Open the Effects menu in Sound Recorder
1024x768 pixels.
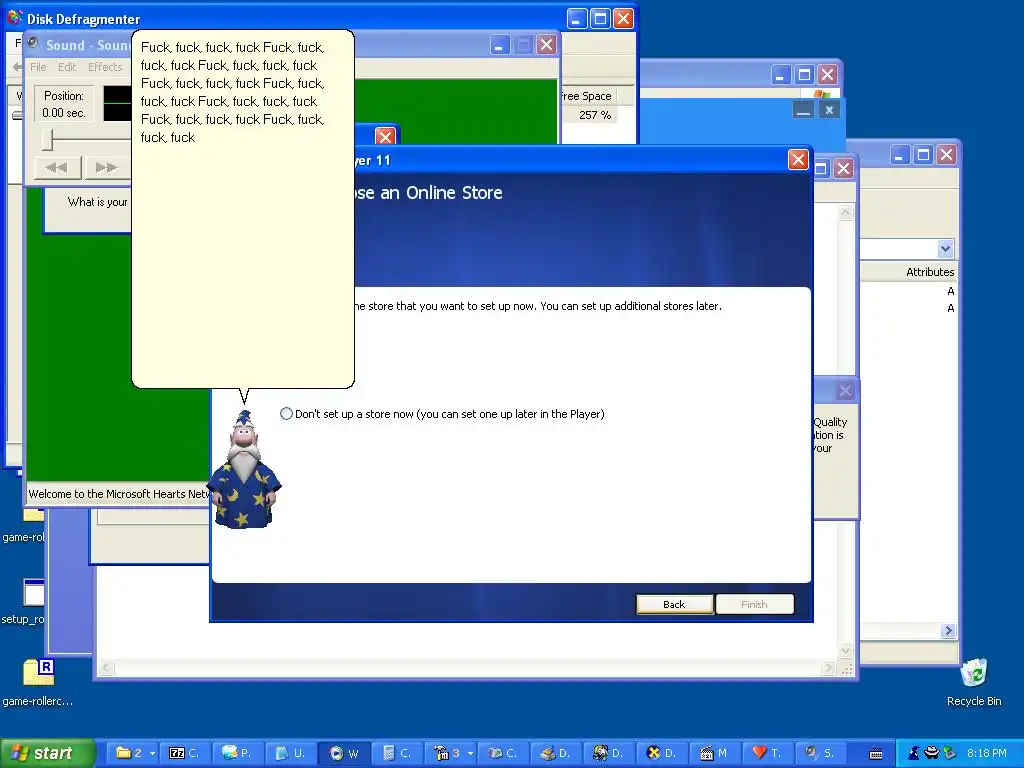click(105, 67)
